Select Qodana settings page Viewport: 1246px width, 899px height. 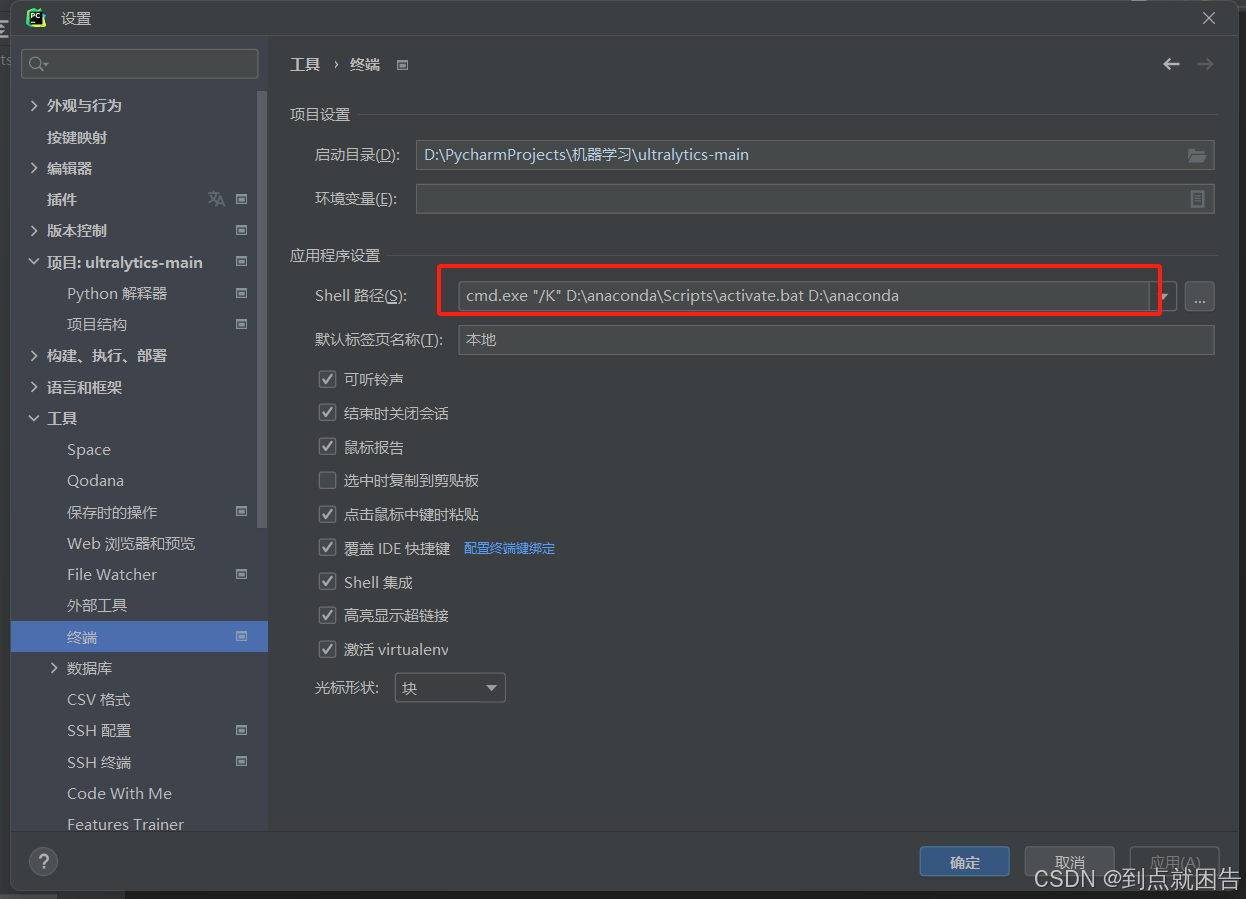pos(95,480)
